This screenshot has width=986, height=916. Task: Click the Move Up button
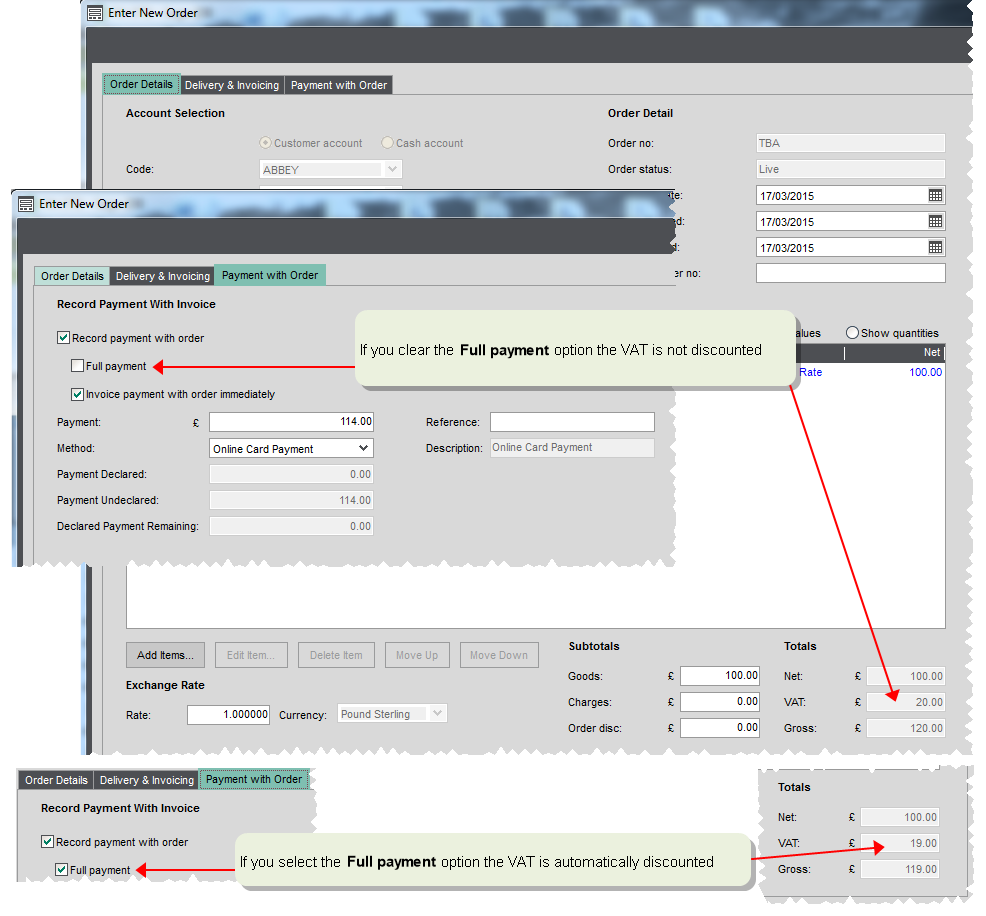click(416, 655)
